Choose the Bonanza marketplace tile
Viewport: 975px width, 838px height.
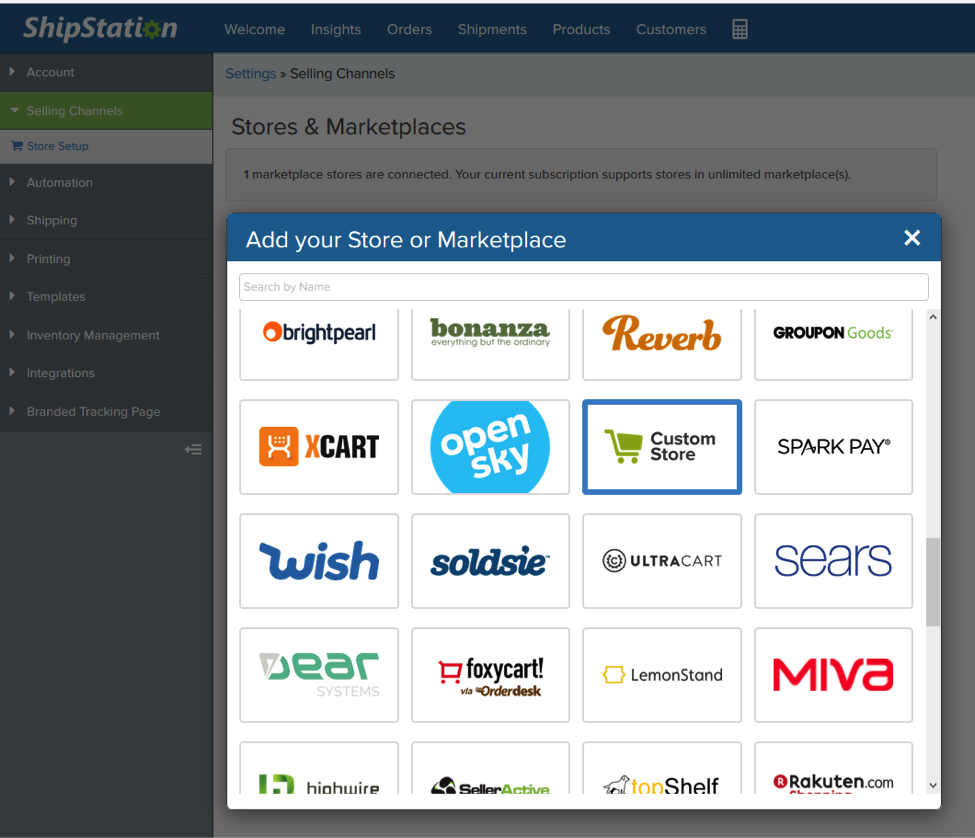[x=491, y=344]
